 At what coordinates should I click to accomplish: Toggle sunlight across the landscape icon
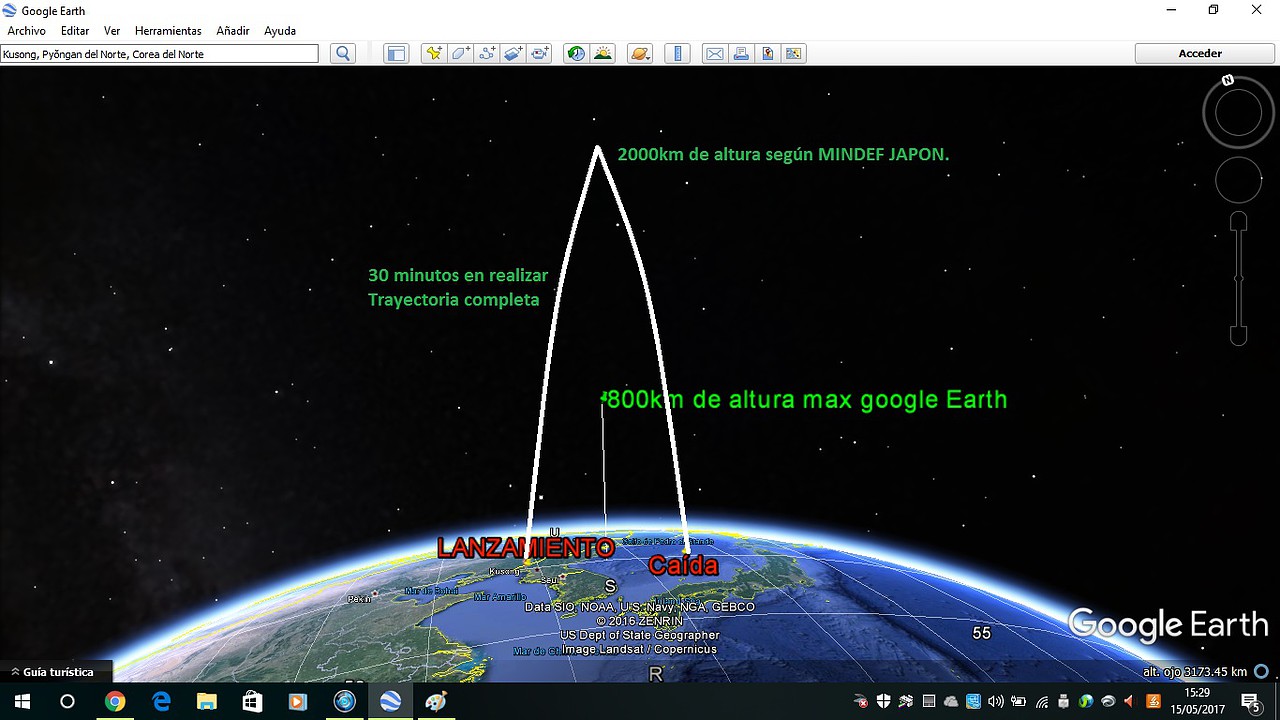[x=603, y=54]
